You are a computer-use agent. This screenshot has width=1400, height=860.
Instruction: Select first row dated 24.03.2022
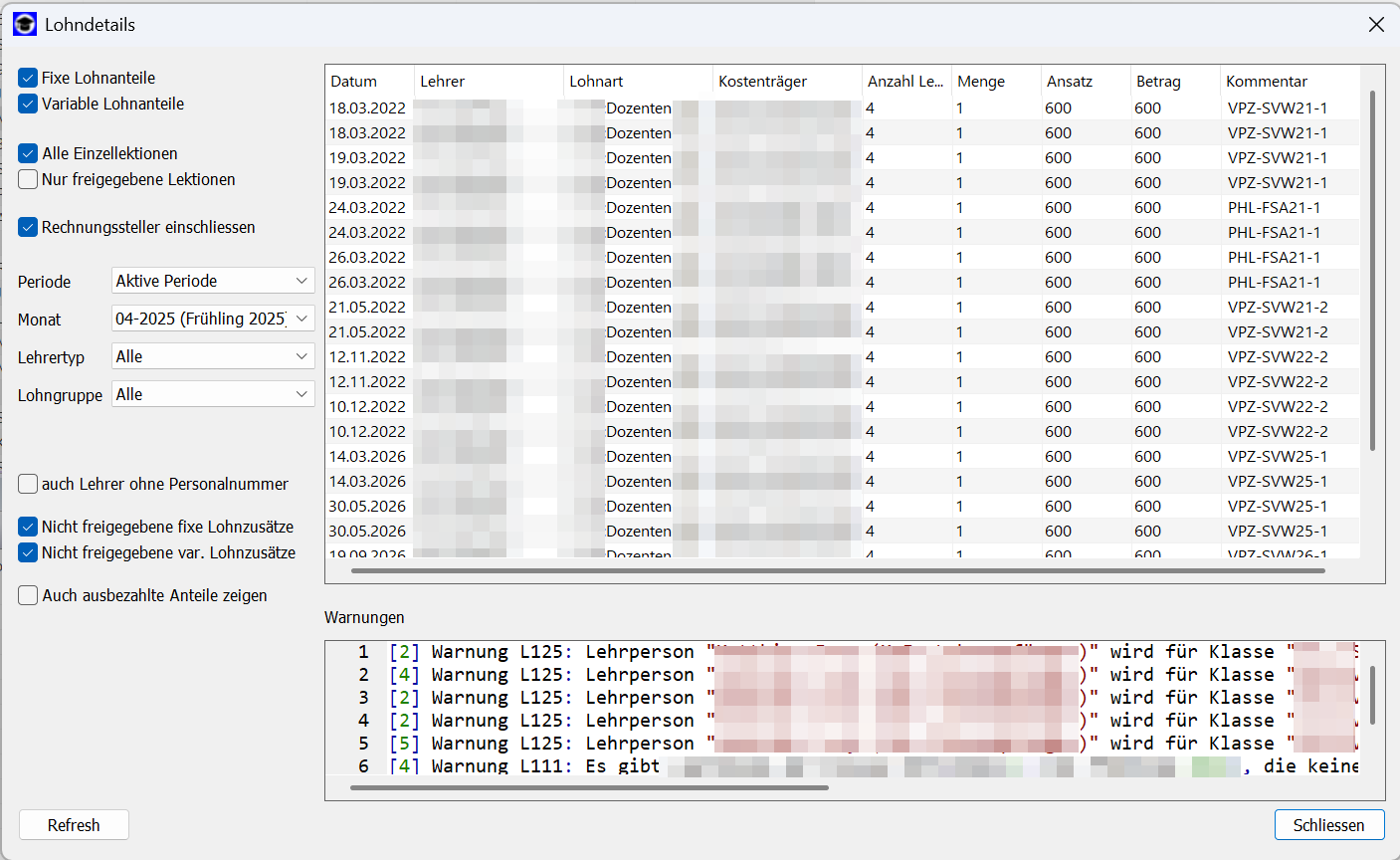pyautogui.click(x=842, y=207)
